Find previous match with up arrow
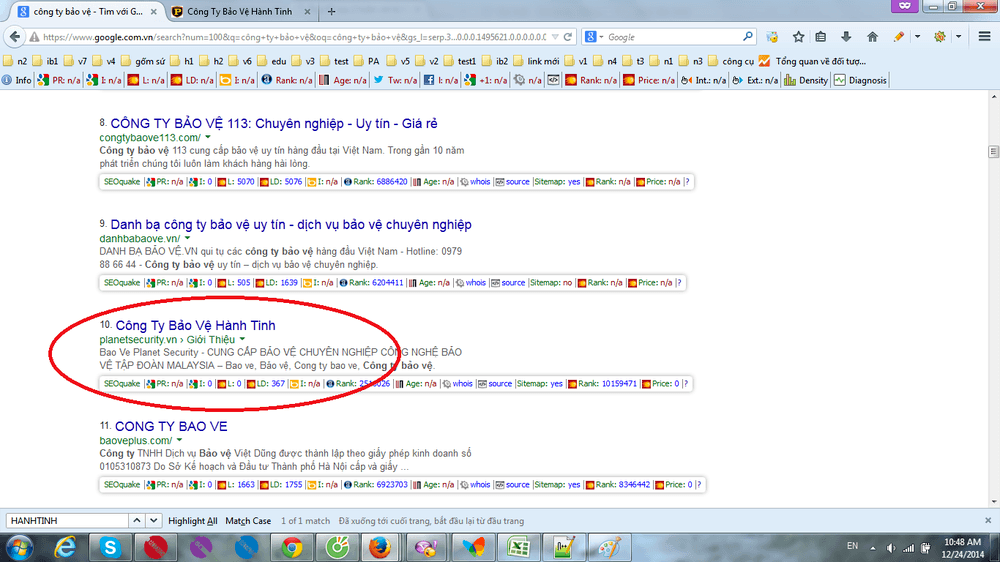The width and height of the screenshot is (1000, 562). pyautogui.click(x=136, y=521)
